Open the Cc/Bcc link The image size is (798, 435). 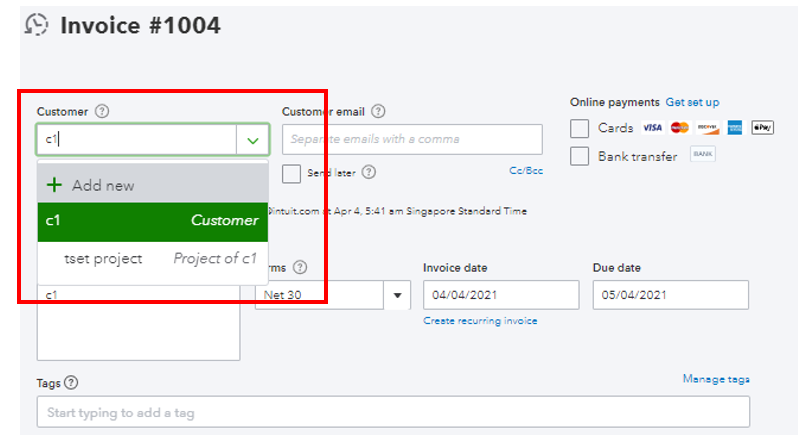tap(526, 170)
